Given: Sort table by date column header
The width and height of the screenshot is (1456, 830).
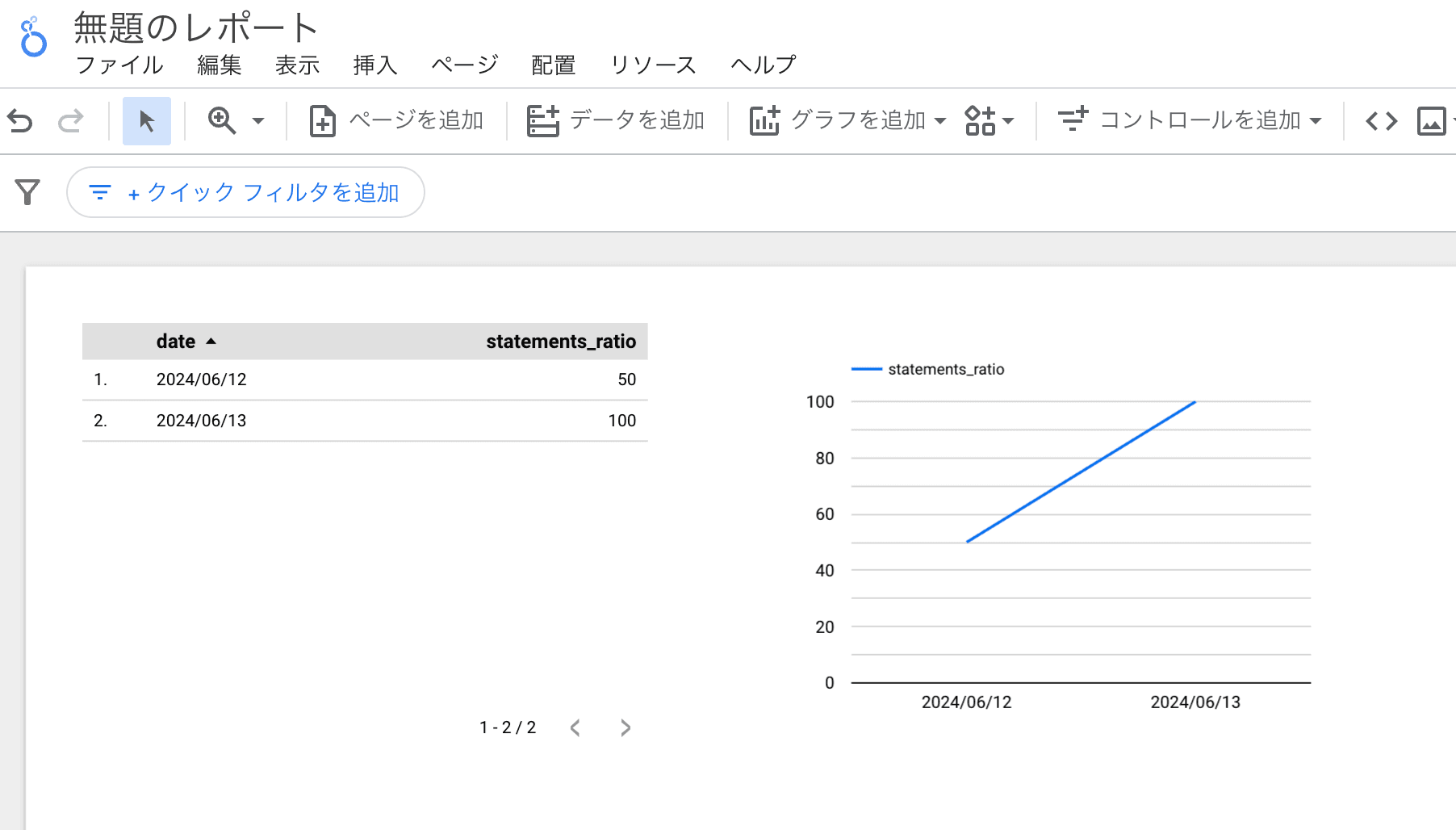Looking at the screenshot, I should [176, 342].
